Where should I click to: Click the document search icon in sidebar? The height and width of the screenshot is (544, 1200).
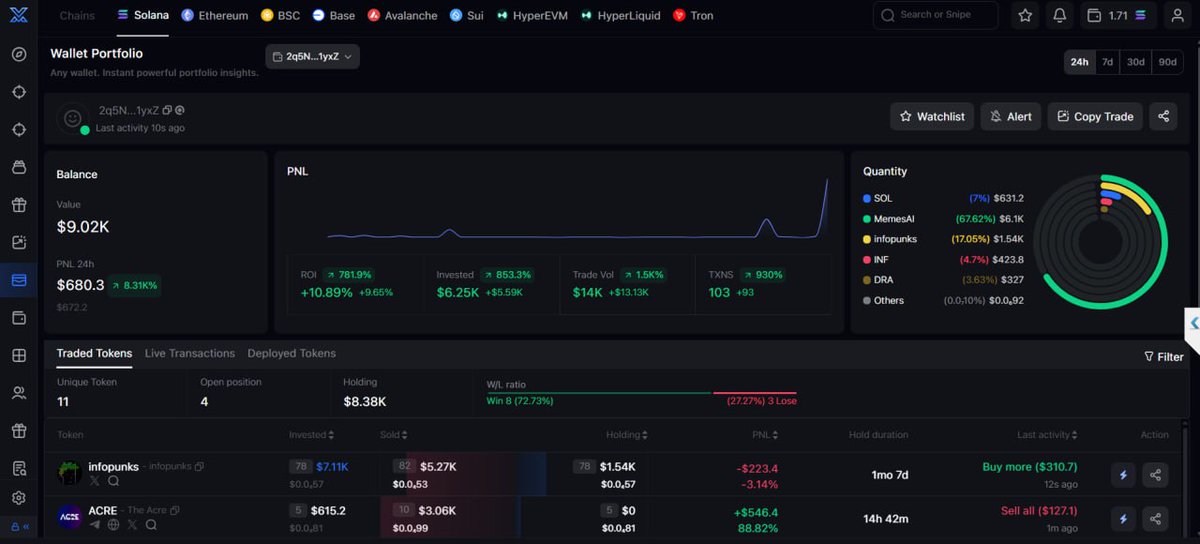pos(18,468)
